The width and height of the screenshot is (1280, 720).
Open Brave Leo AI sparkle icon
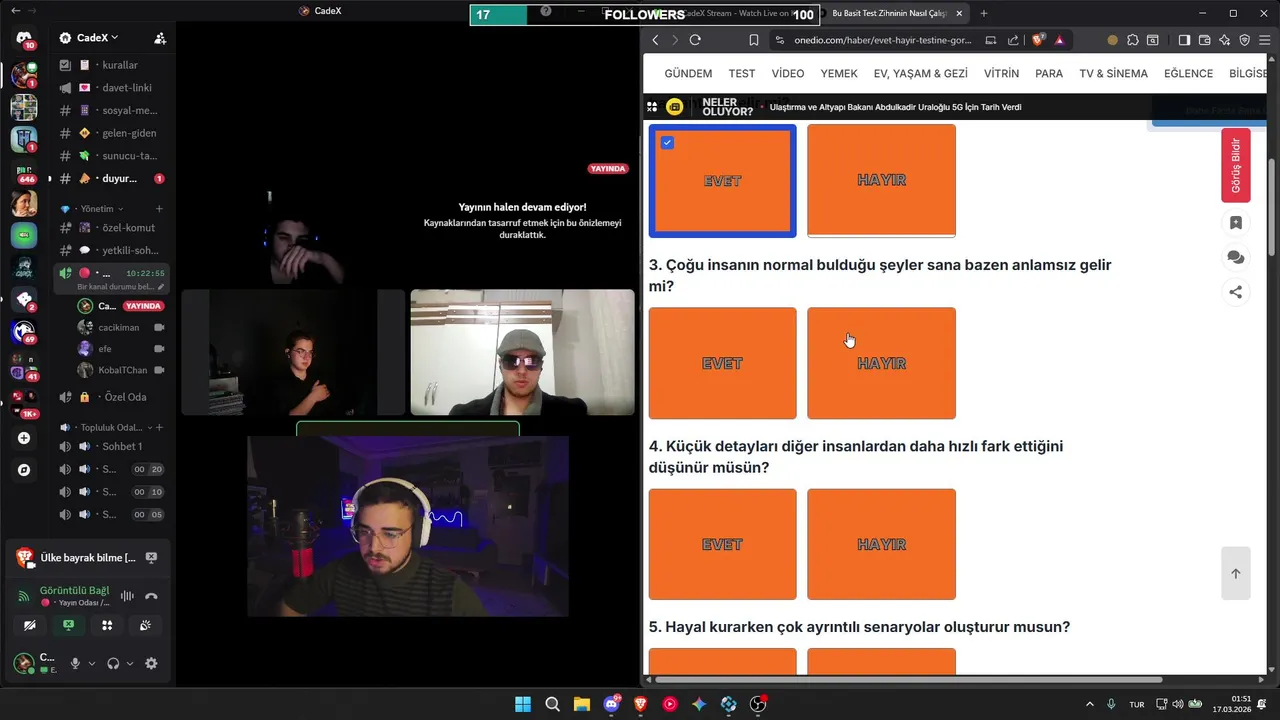pyautogui.click(x=1224, y=40)
